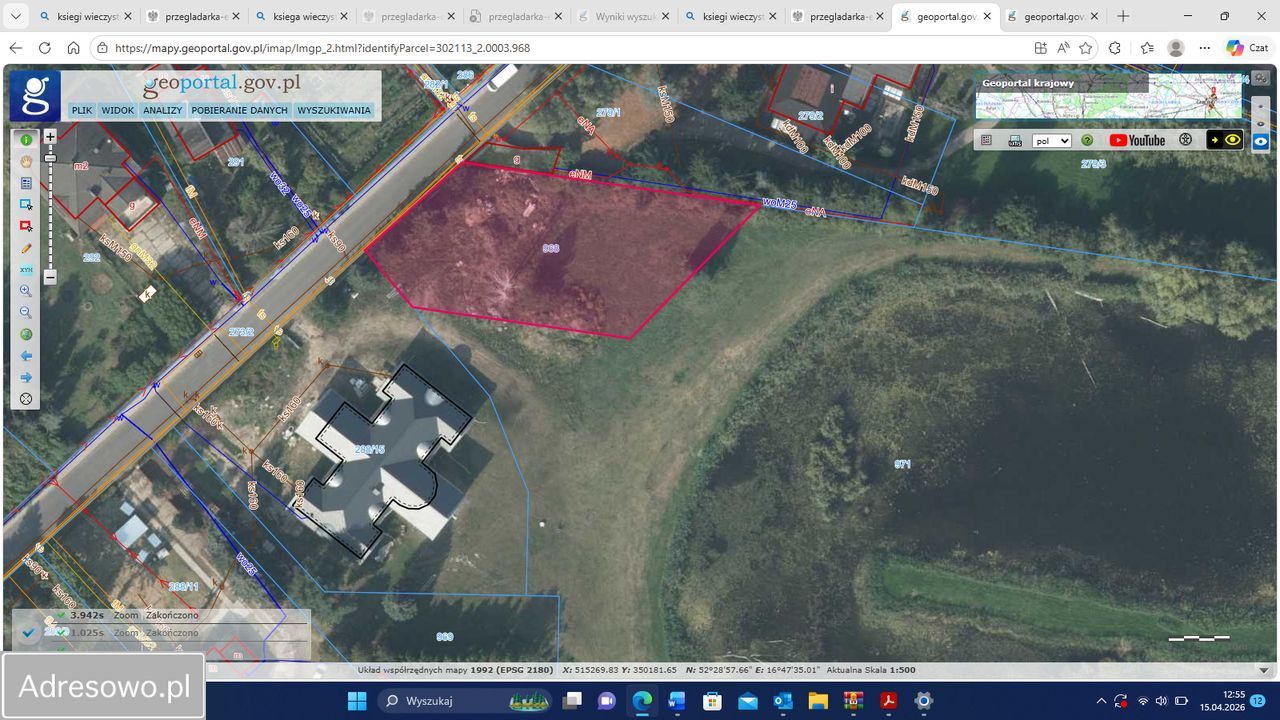This screenshot has height=720, width=1280.
Task: Reload the current page
Action: point(45,48)
